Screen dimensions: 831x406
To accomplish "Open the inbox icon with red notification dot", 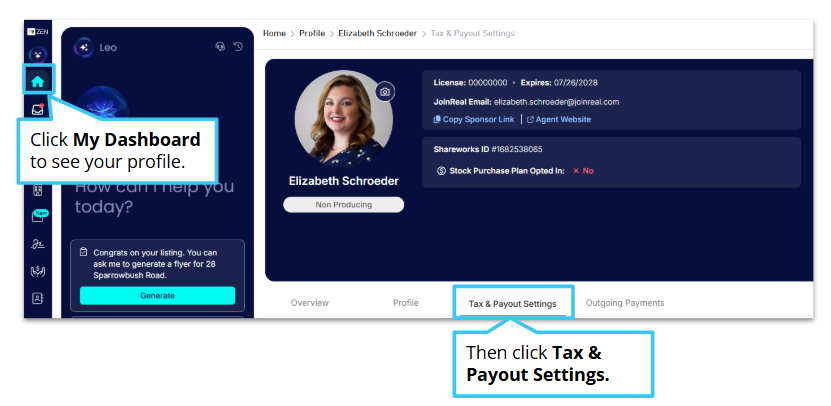I will pos(38,110).
